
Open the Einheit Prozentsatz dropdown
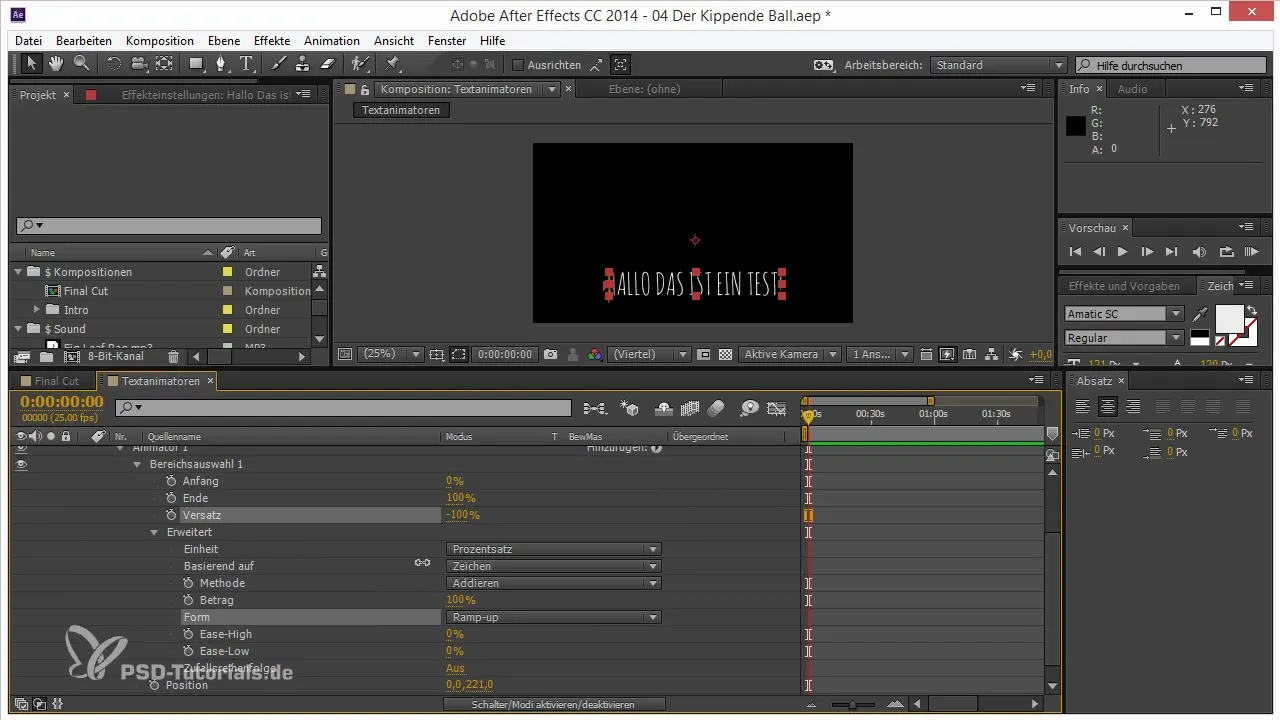click(553, 549)
